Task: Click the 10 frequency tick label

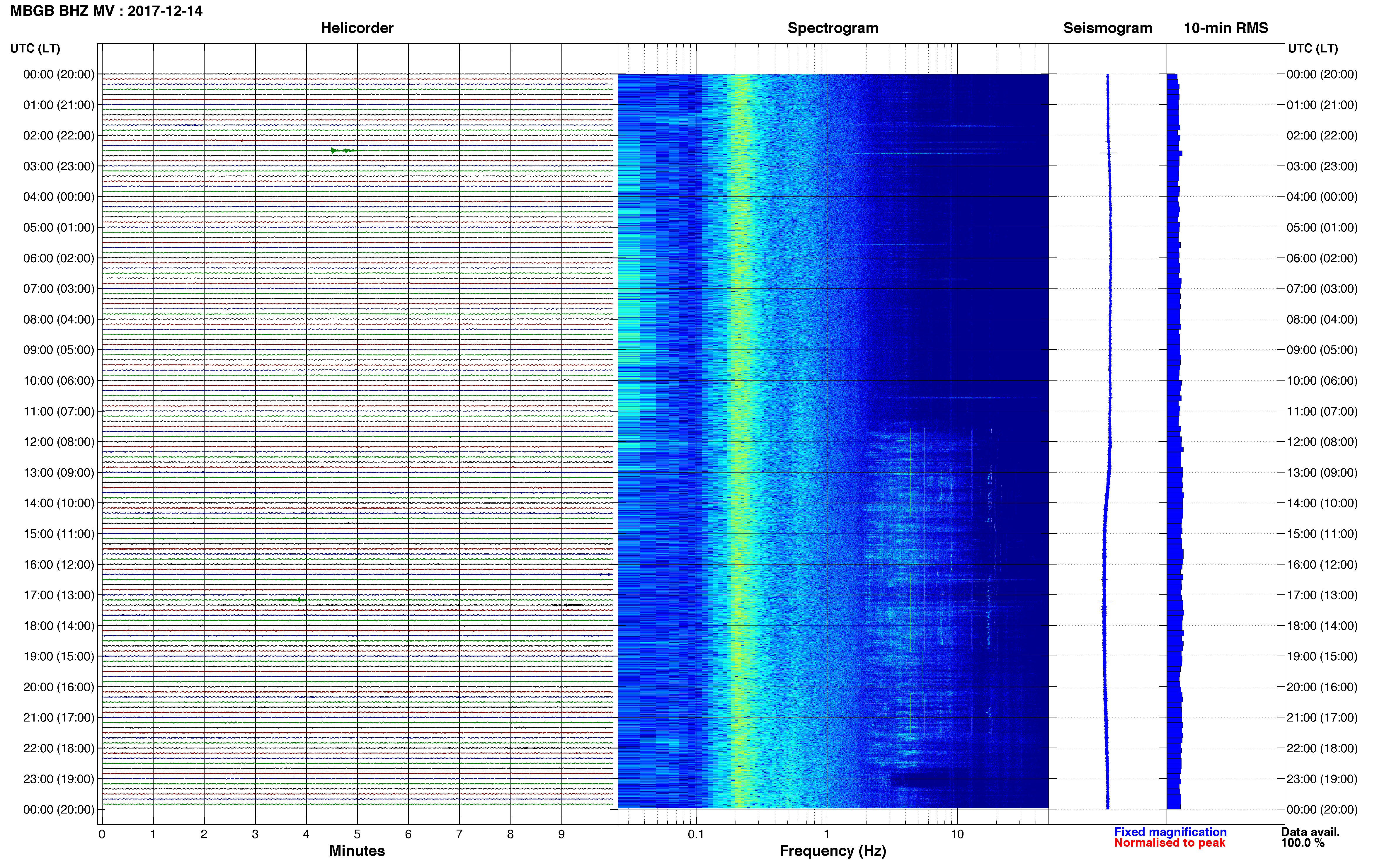Action: click(957, 834)
